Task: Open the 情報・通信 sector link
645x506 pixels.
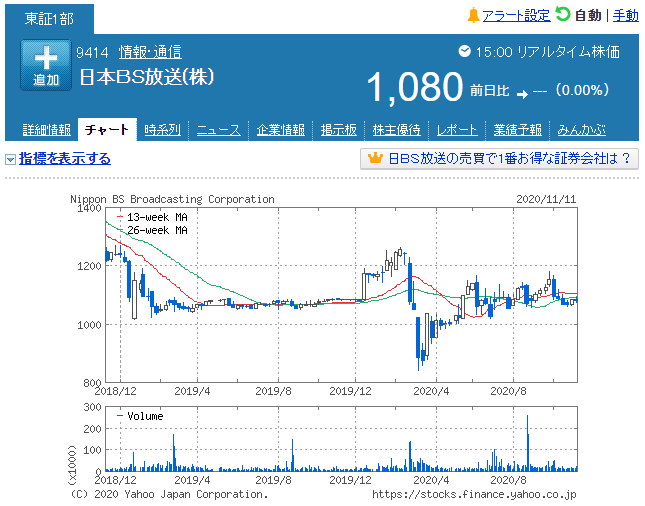Action: [x=150, y=52]
